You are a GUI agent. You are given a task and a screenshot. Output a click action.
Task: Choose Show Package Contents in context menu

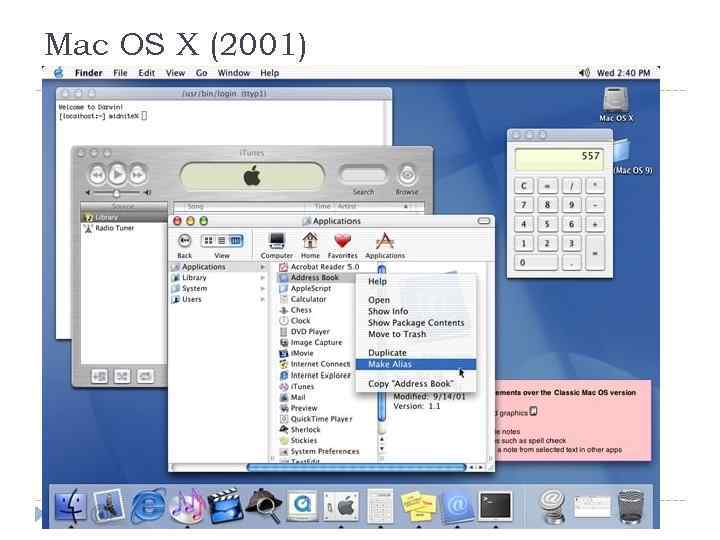tap(416, 323)
